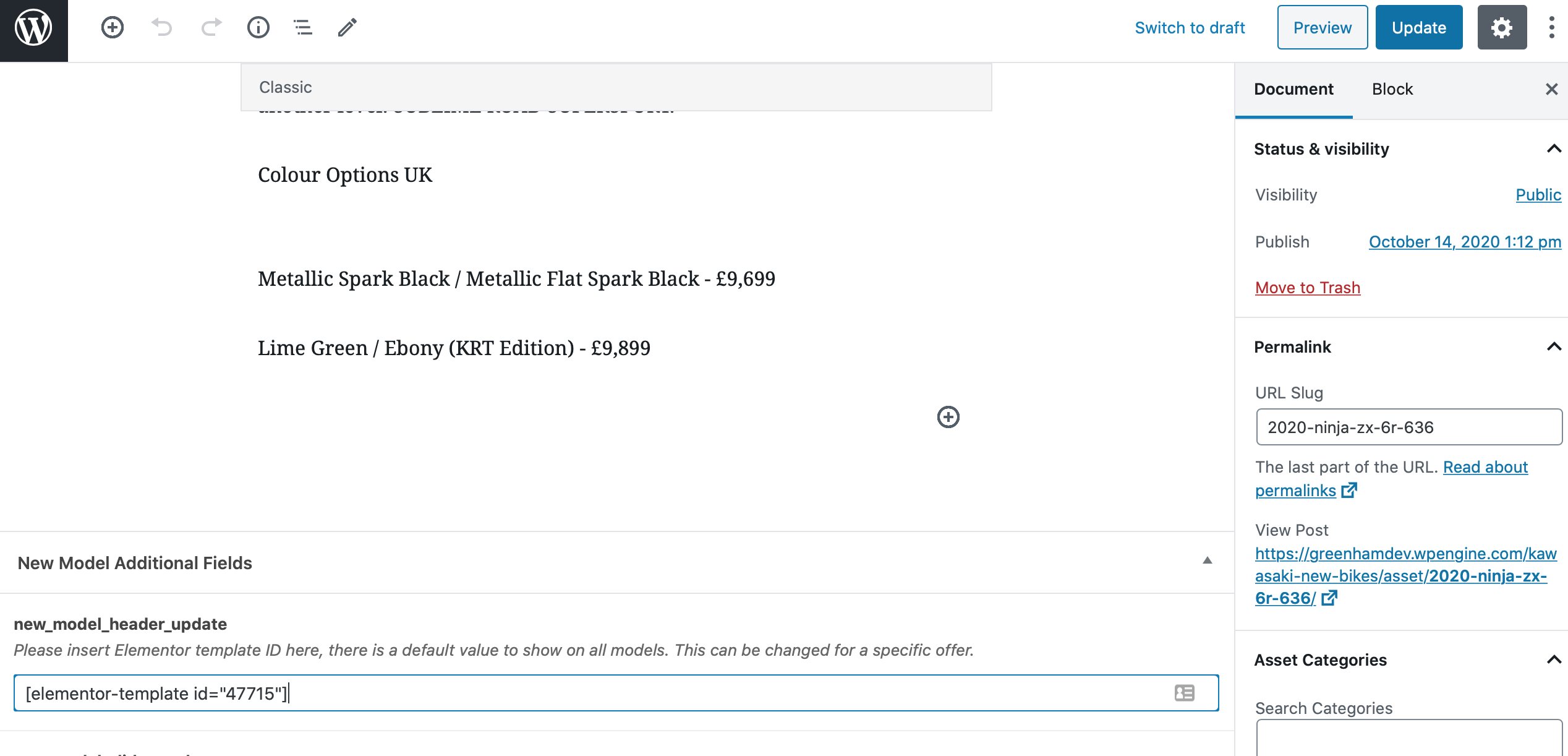
Task: Click the URL Slug input field
Action: 1408,427
